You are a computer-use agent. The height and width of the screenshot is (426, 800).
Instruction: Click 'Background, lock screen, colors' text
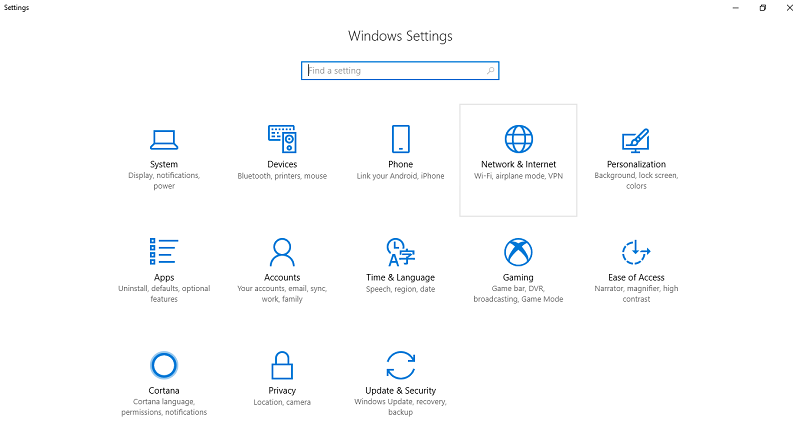coord(636,181)
